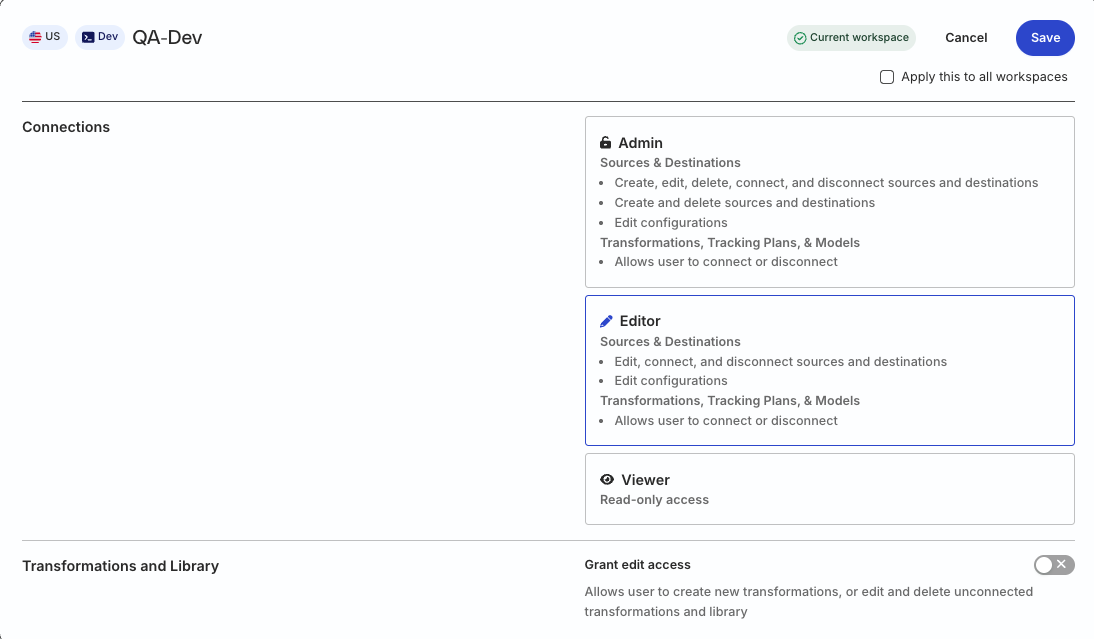This screenshot has height=639, width=1094.
Task: Click the X mark on the edit access switch
Action: coord(1063,565)
